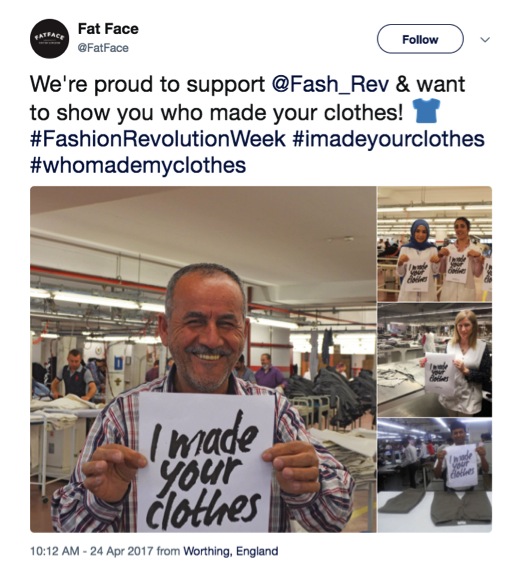Click the blue t-shirt emoji
520x566 pixels.
click(x=427, y=111)
